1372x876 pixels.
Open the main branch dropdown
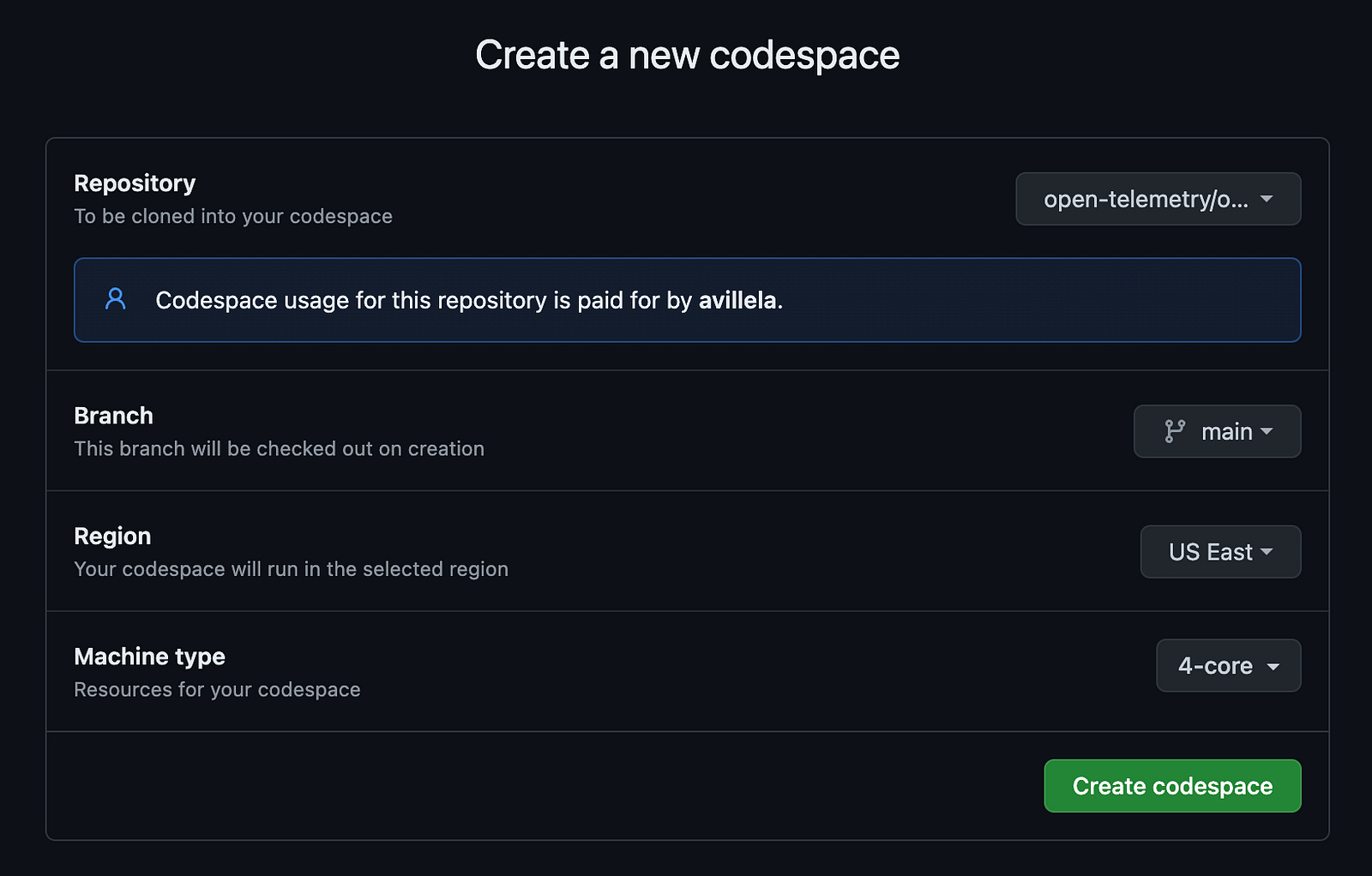pos(1217,431)
